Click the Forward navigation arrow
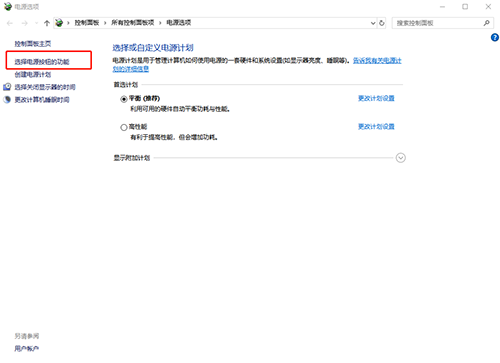 (x=24, y=23)
